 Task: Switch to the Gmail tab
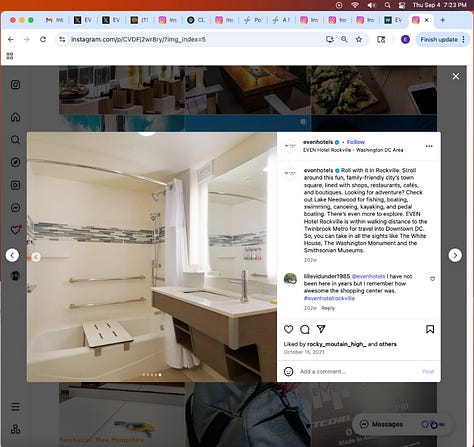pyautogui.click(x=55, y=20)
